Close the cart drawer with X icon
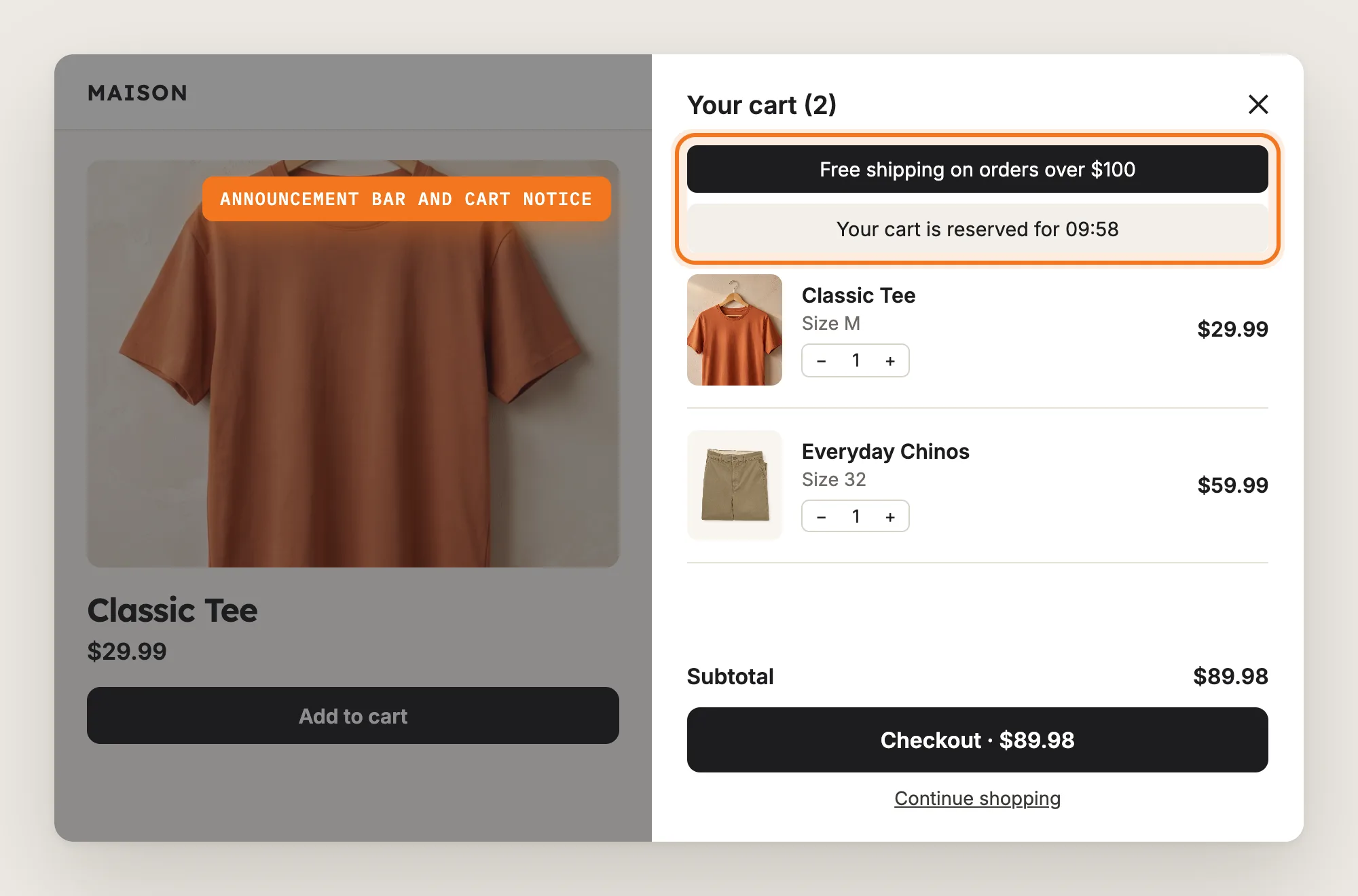 [1258, 105]
